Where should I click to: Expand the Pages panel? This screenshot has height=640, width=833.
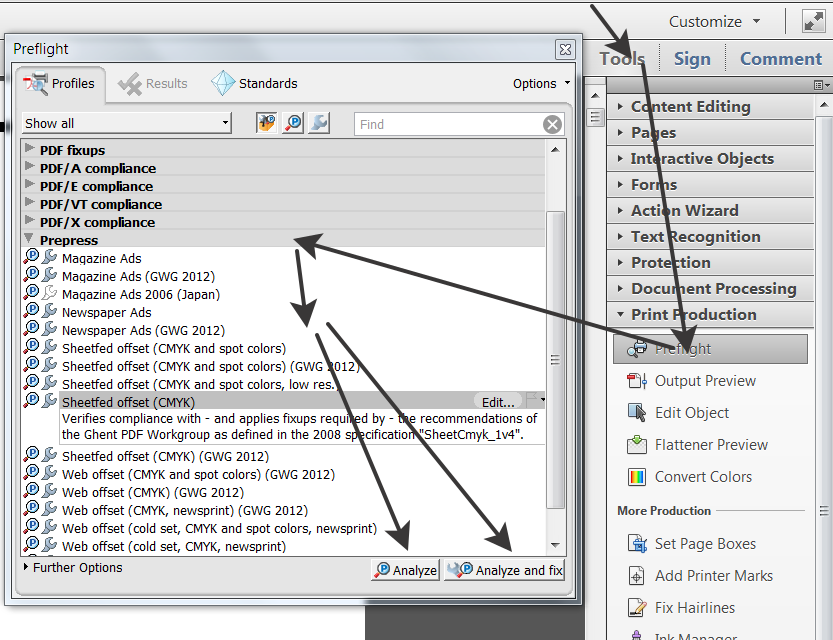click(710, 133)
